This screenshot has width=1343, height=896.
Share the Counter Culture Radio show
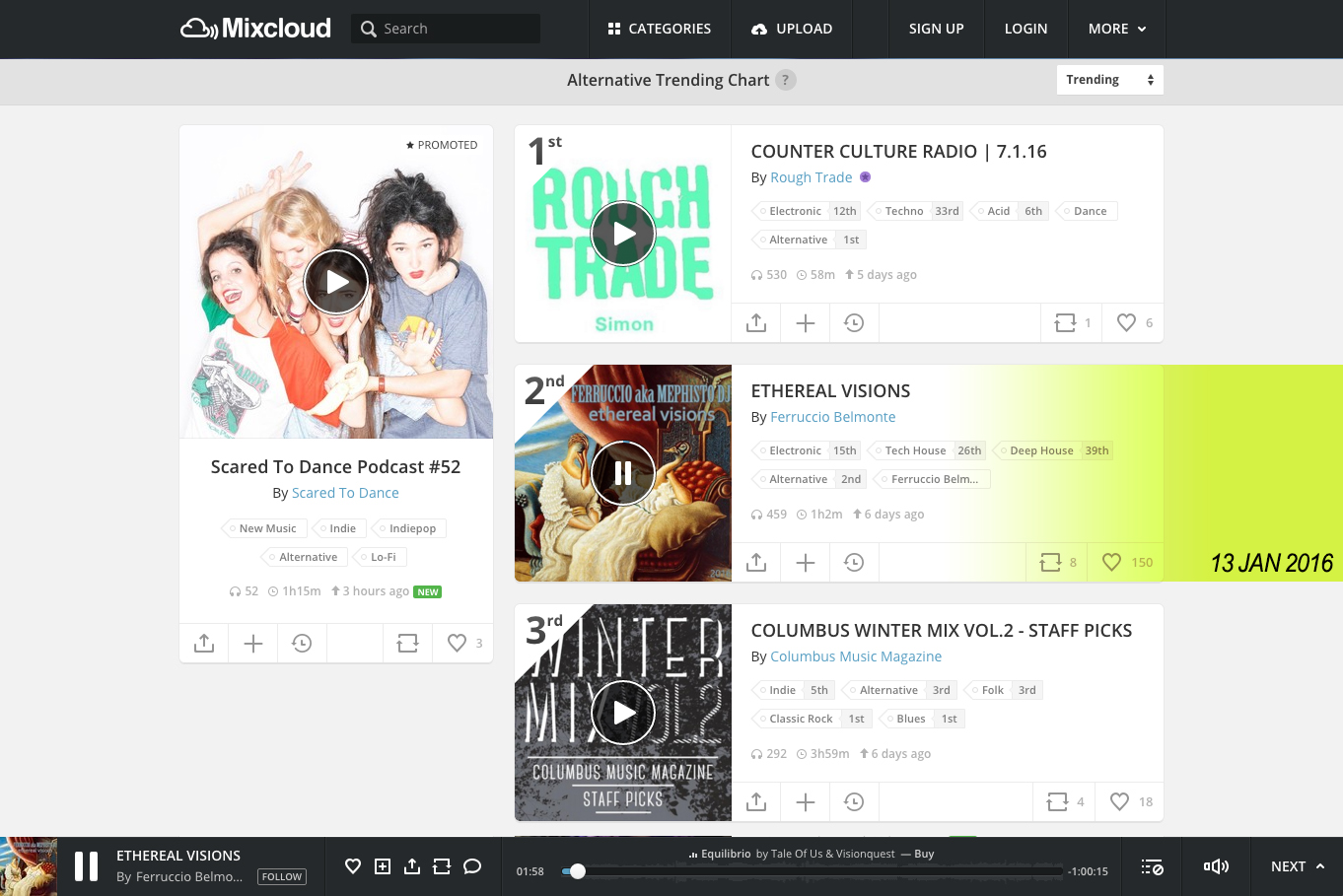tap(756, 322)
